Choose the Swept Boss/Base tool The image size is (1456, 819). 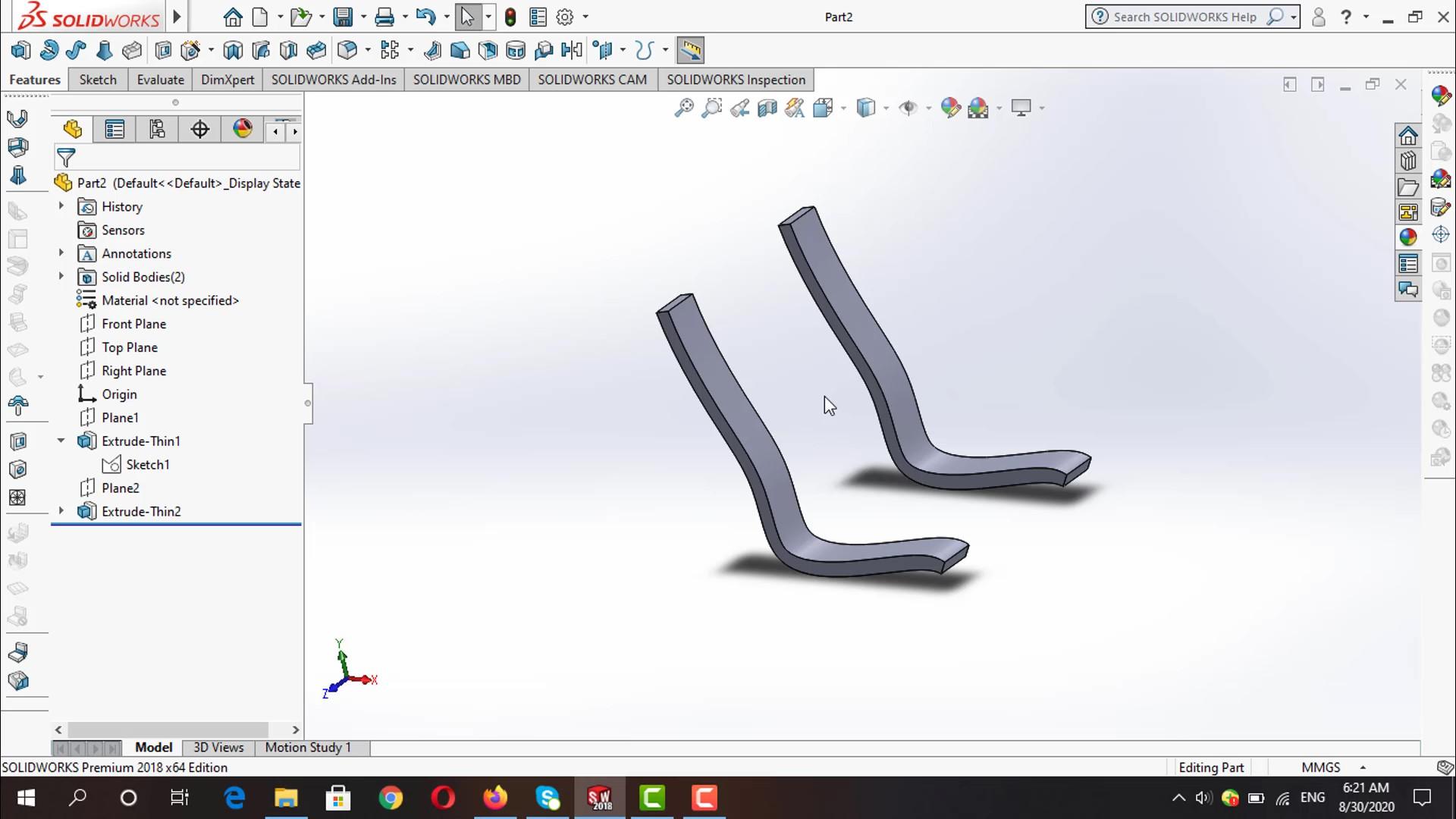[76, 51]
